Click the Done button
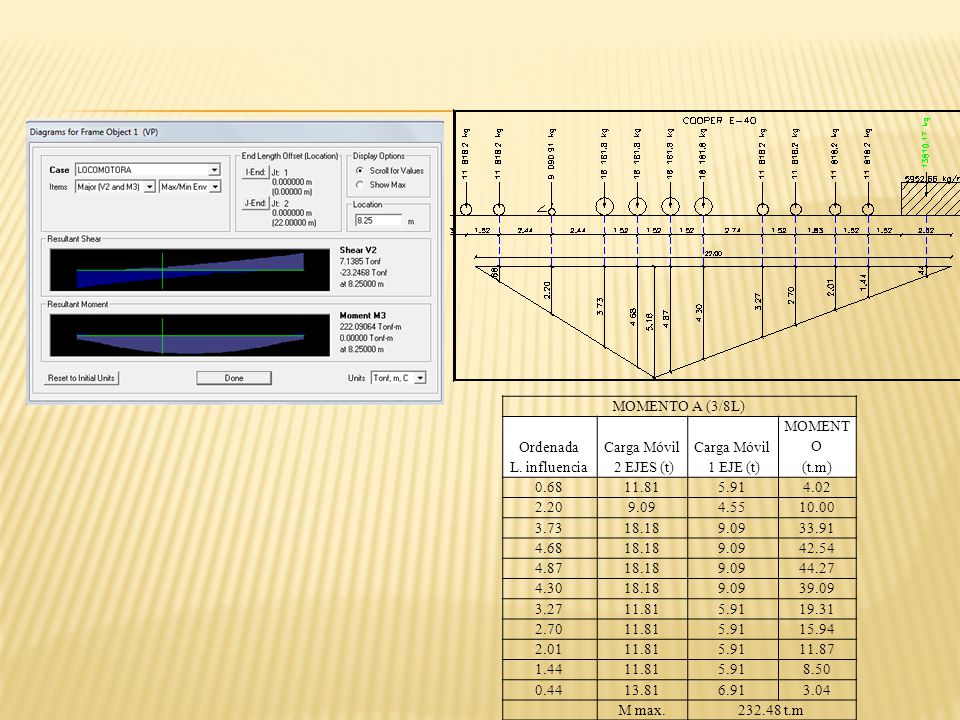The height and width of the screenshot is (720, 960). 234,378
